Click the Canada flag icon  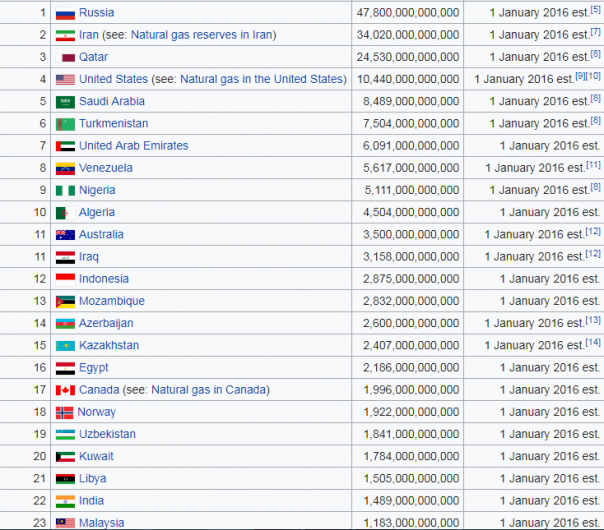click(x=65, y=390)
